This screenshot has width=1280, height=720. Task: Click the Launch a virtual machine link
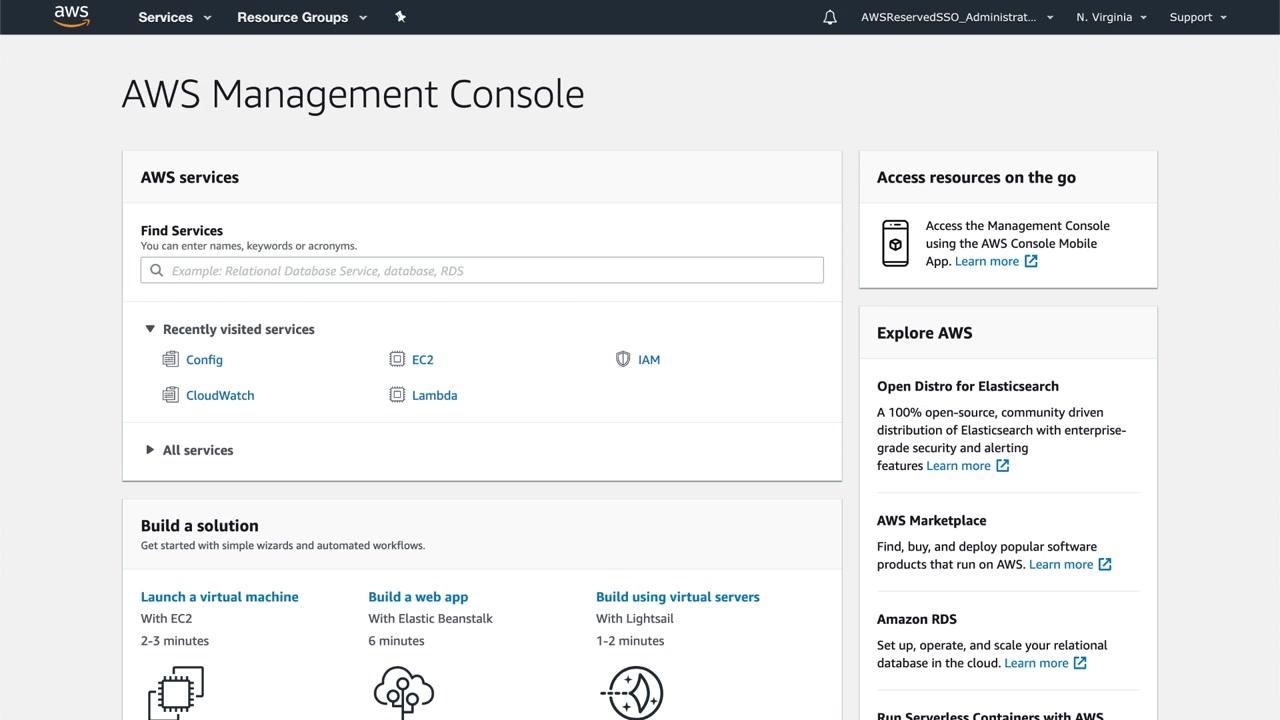click(x=220, y=597)
